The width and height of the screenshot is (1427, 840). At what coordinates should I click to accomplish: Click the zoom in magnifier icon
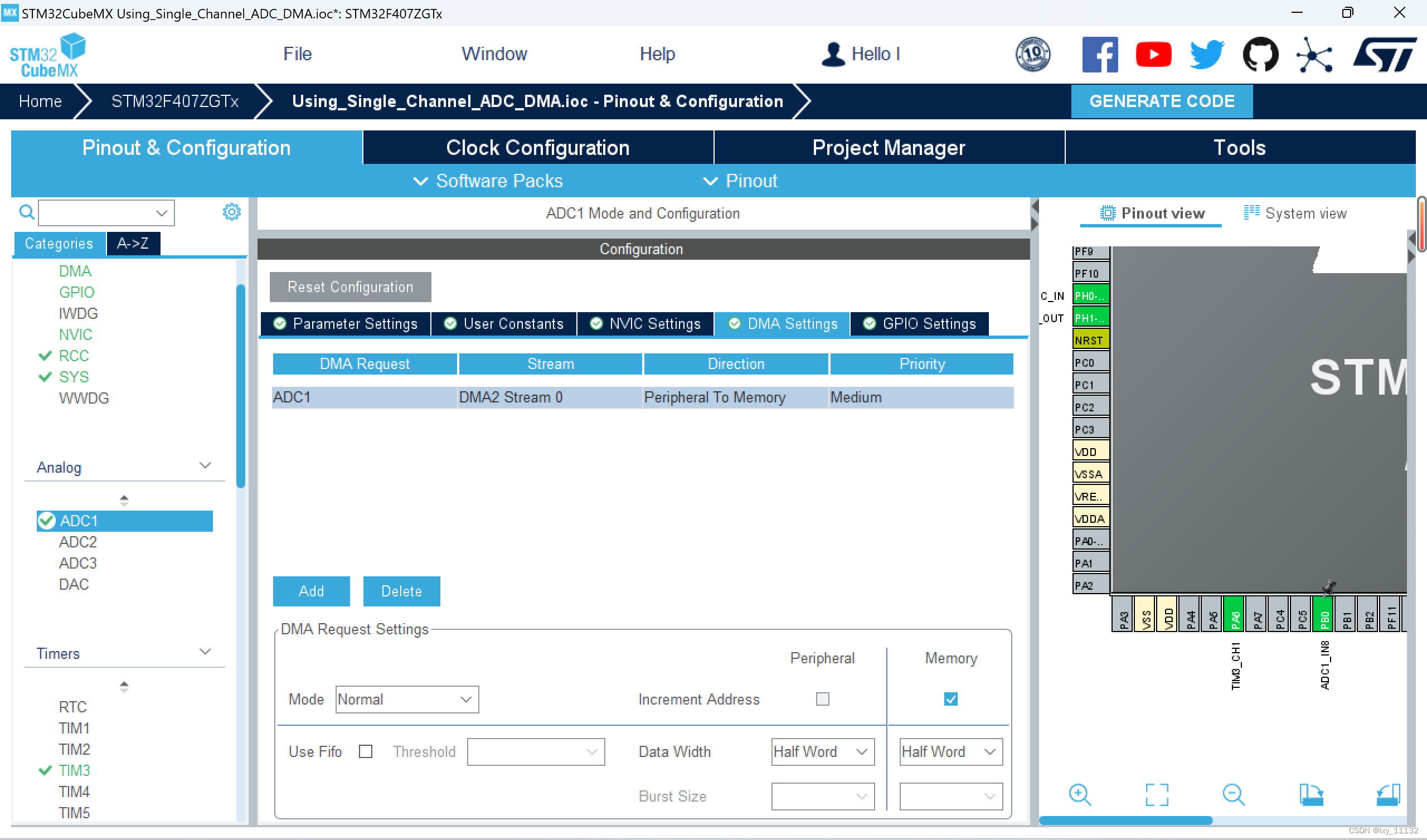click(x=1079, y=794)
